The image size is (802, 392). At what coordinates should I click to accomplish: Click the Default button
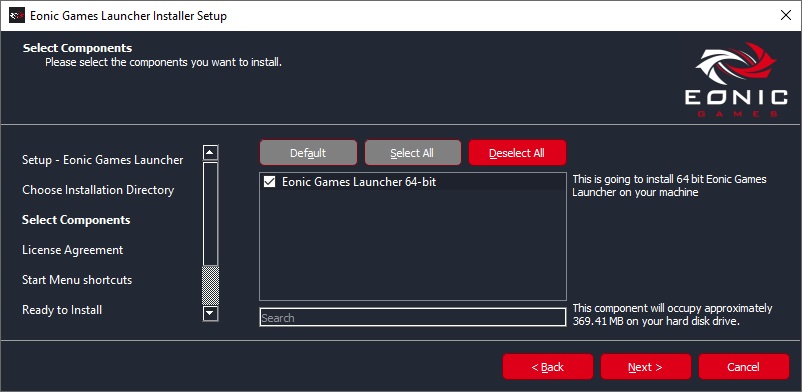308,153
